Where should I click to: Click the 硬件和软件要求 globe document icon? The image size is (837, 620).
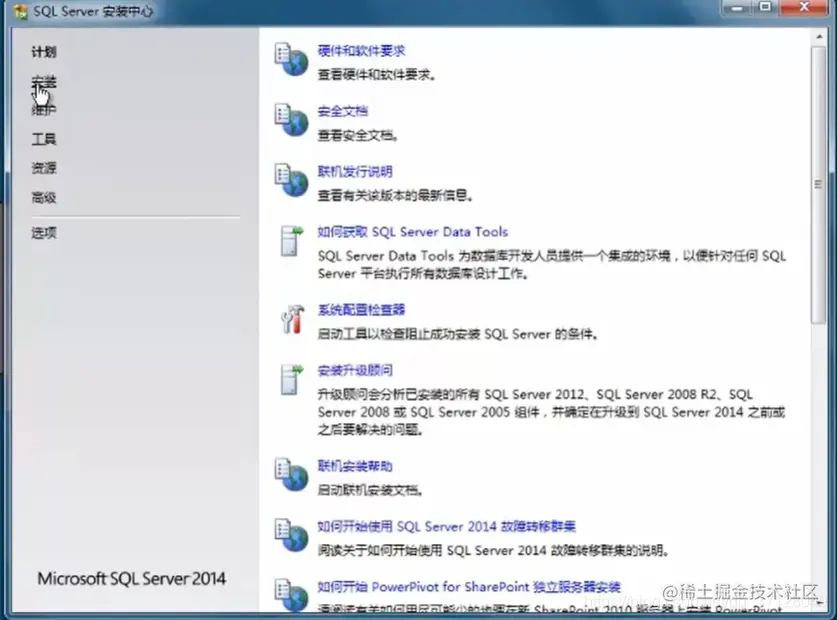point(291,59)
